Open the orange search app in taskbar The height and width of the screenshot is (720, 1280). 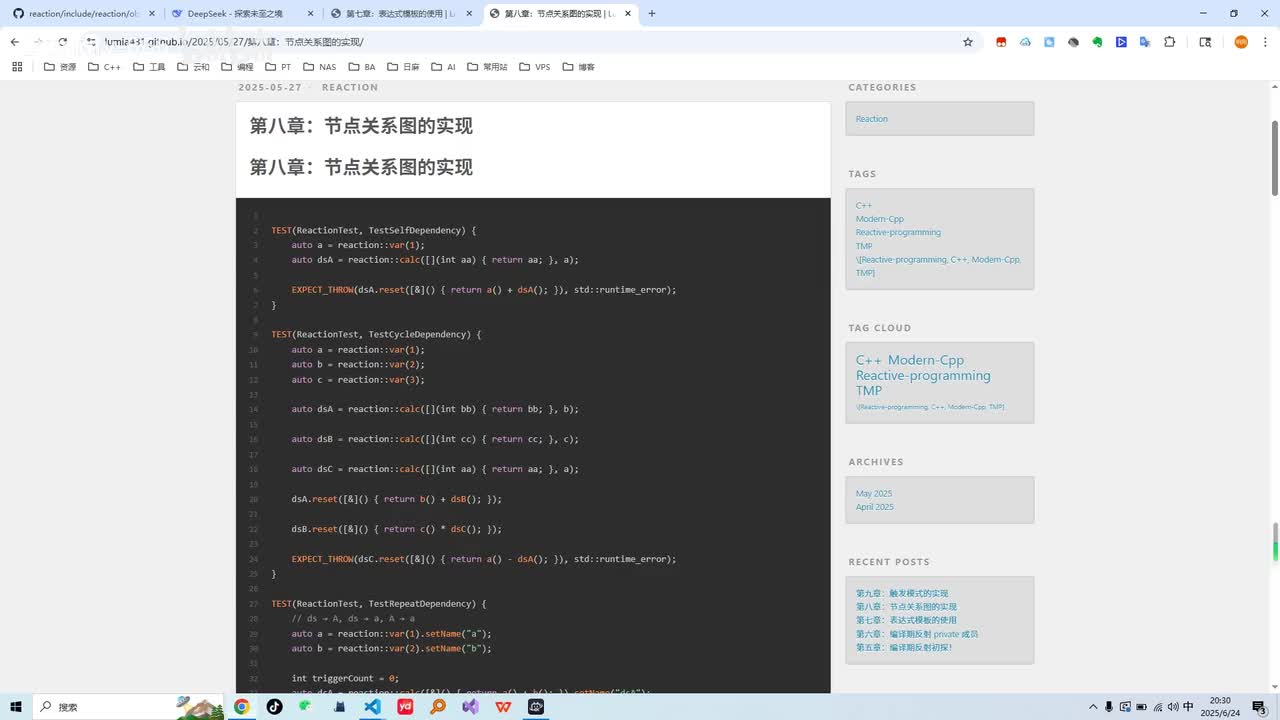tap(438, 706)
